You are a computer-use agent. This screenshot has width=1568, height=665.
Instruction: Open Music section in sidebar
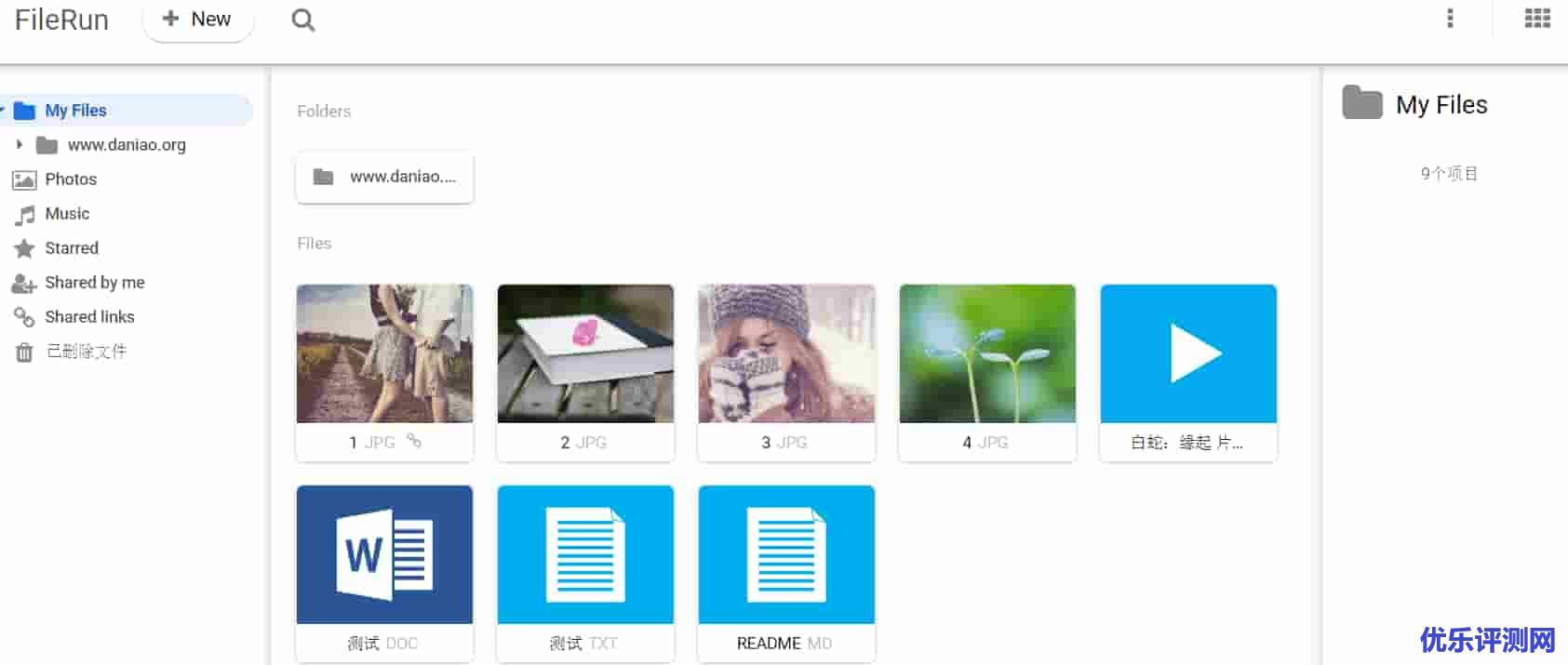tap(67, 214)
